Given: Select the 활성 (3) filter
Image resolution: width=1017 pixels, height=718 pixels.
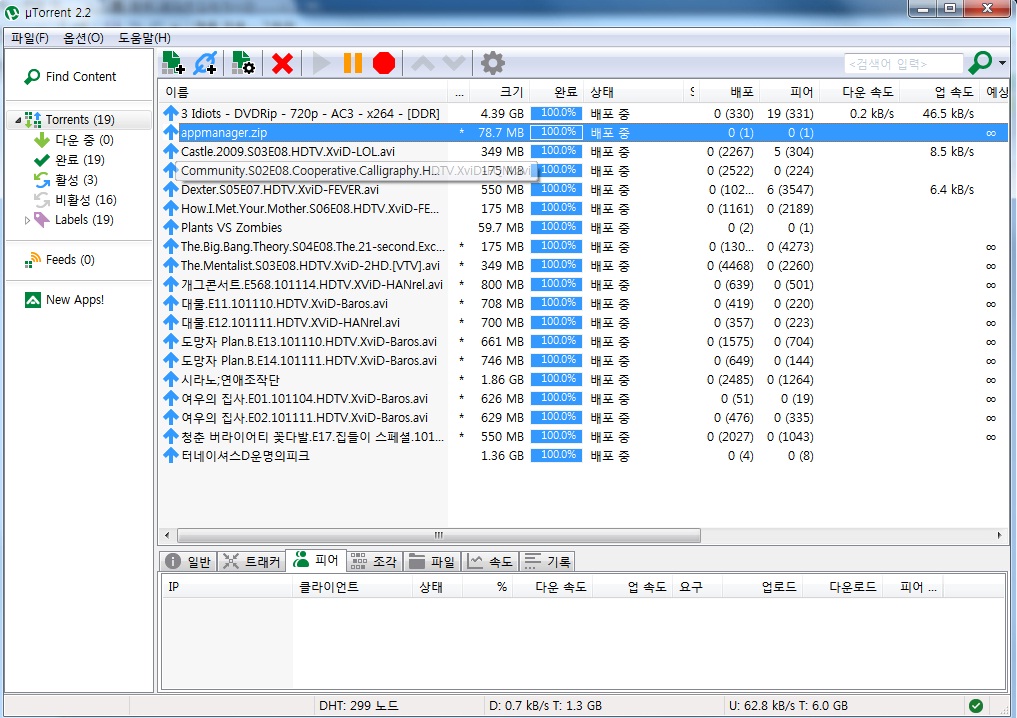Looking at the screenshot, I should 66,180.
